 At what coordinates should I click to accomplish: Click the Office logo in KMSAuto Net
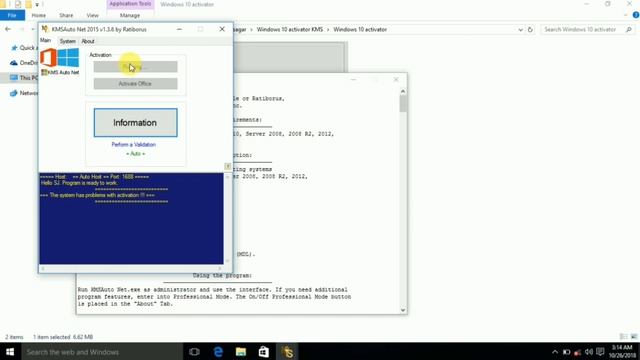tap(48, 58)
